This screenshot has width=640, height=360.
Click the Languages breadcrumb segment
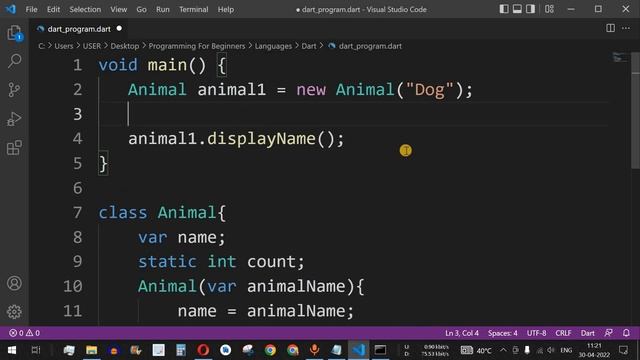pyautogui.click(x=273, y=46)
